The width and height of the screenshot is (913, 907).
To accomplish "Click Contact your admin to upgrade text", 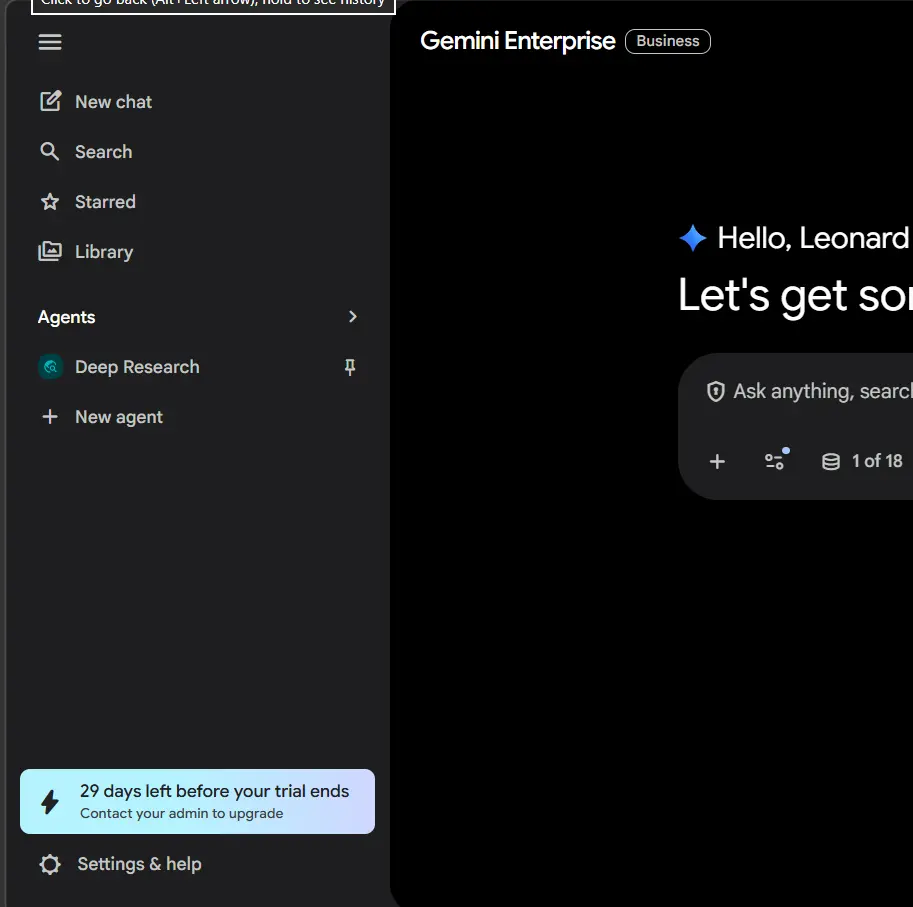I will 182,814.
